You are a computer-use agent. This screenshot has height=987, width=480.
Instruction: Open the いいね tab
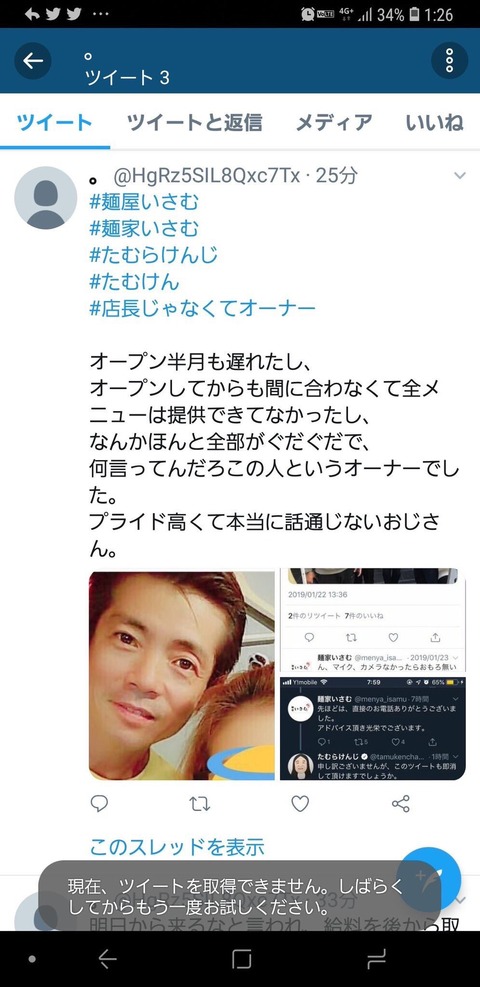[x=435, y=122]
